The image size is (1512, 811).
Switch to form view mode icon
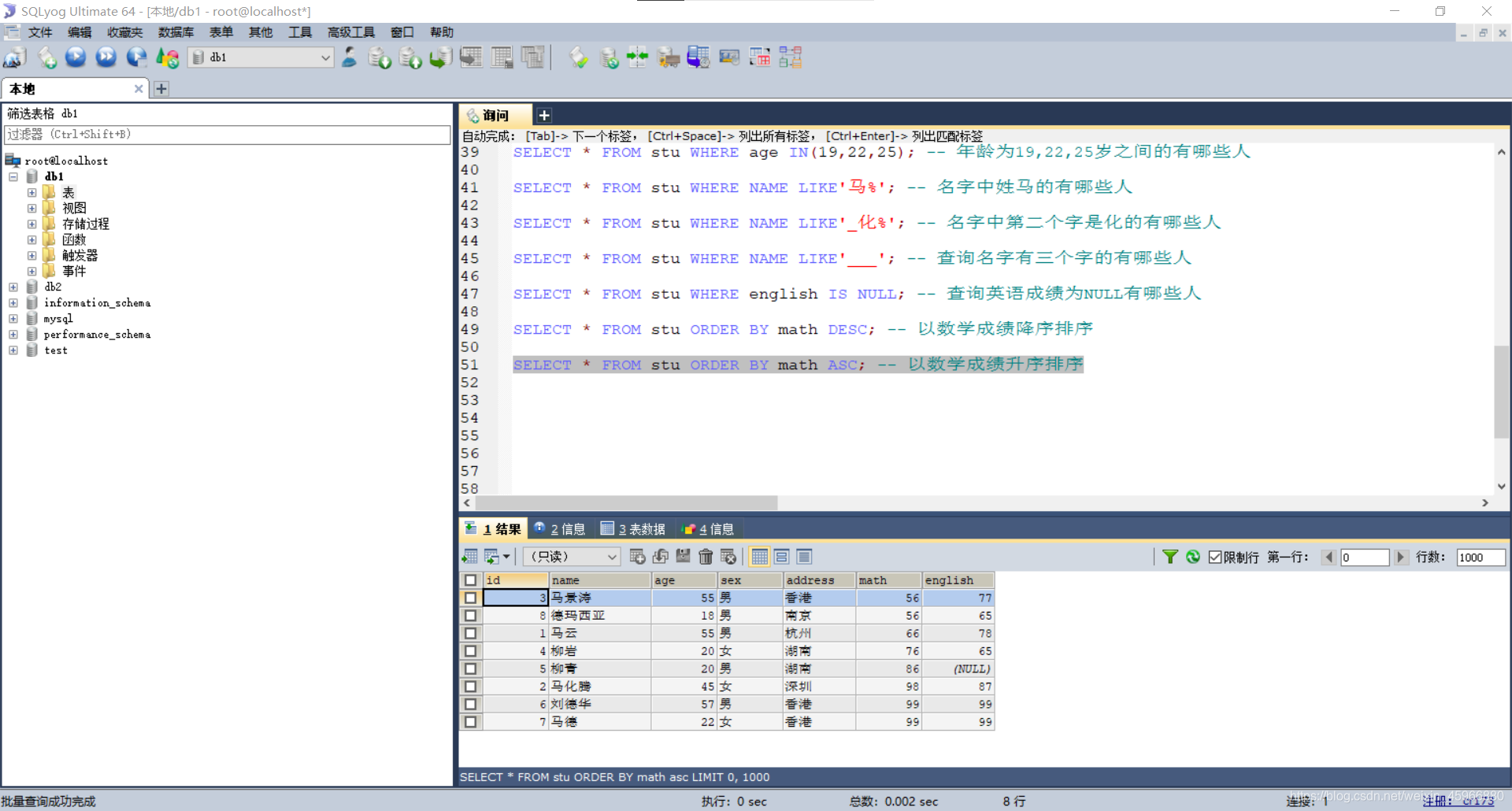tap(781, 557)
